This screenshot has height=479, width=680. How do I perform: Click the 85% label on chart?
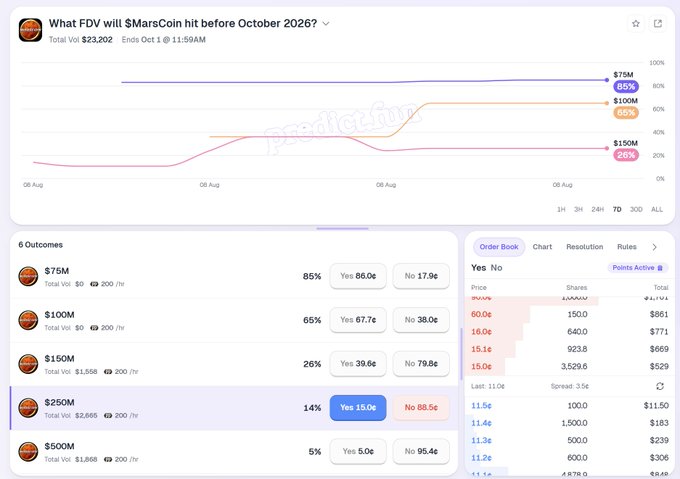[625, 86]
